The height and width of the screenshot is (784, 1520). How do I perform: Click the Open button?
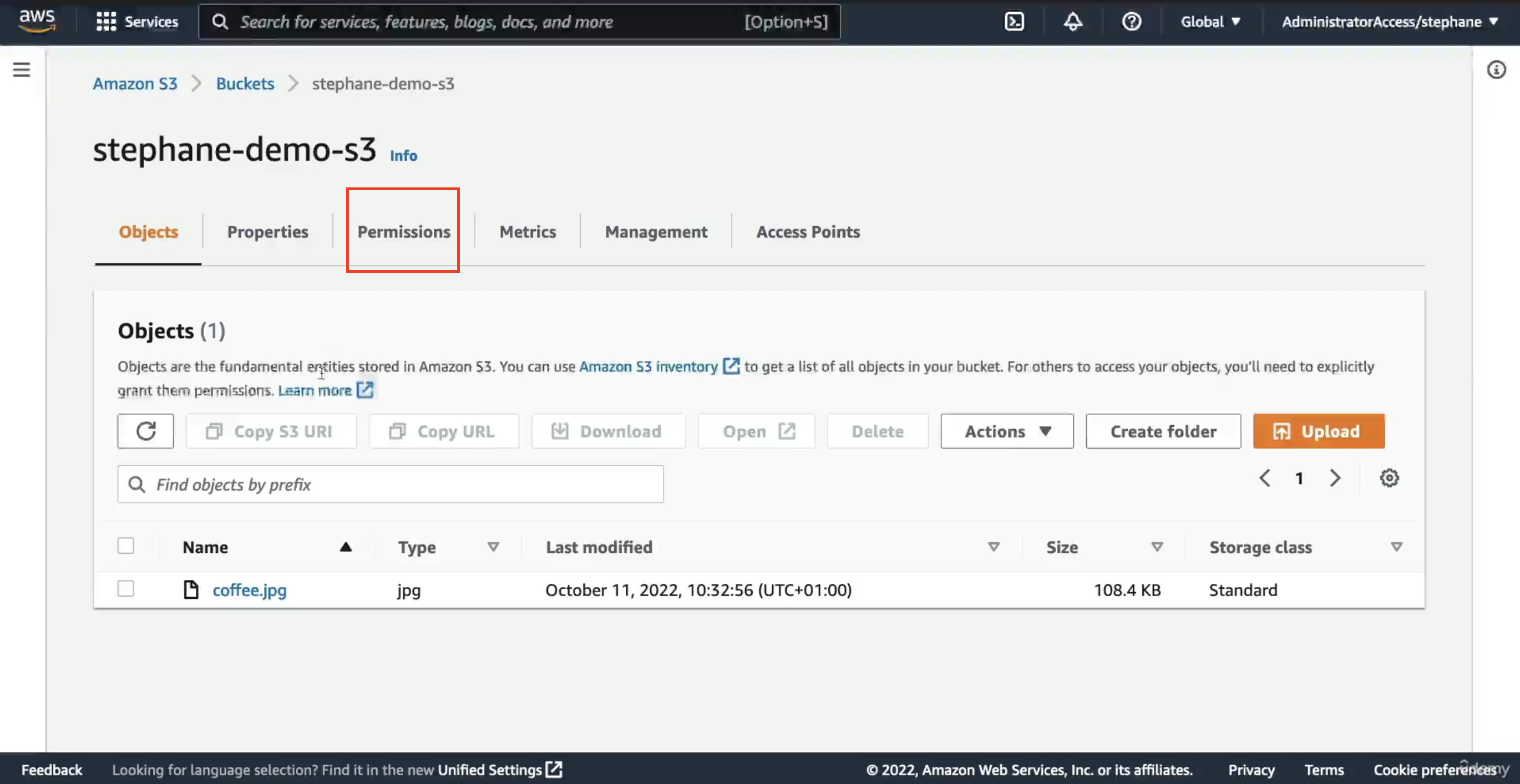point(757,431)
